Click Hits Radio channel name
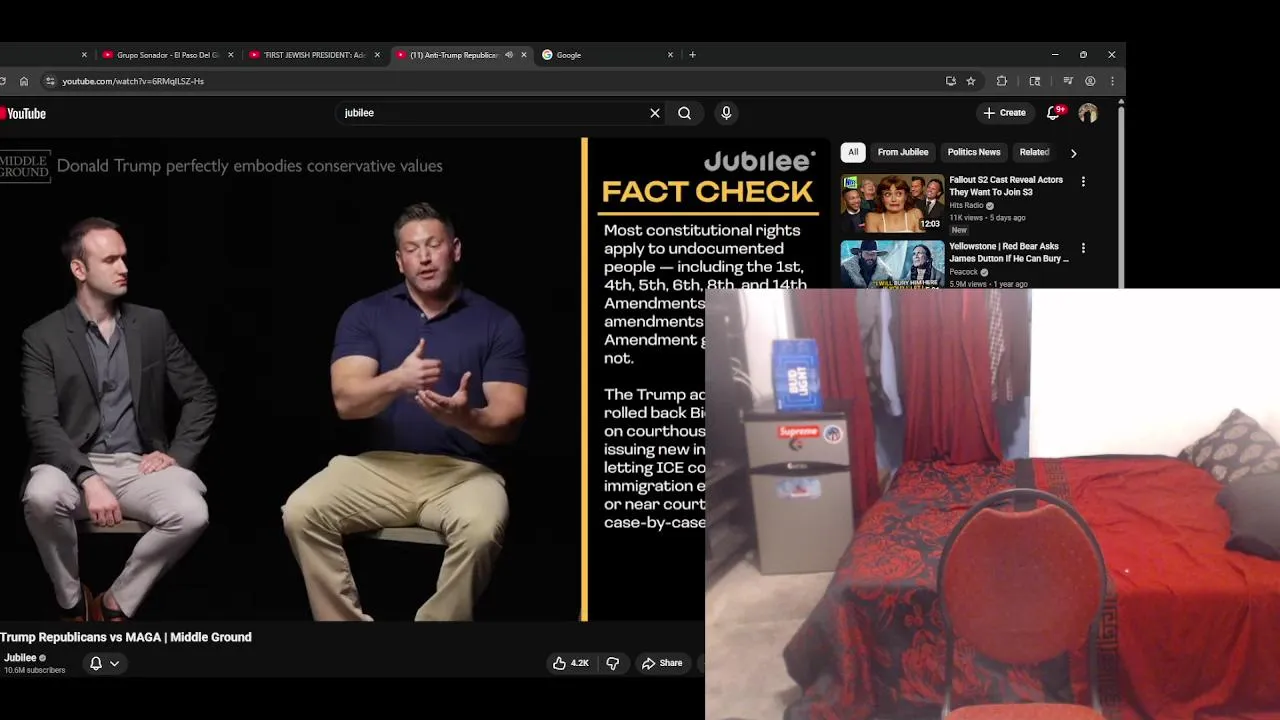 [x=966, y=205]
